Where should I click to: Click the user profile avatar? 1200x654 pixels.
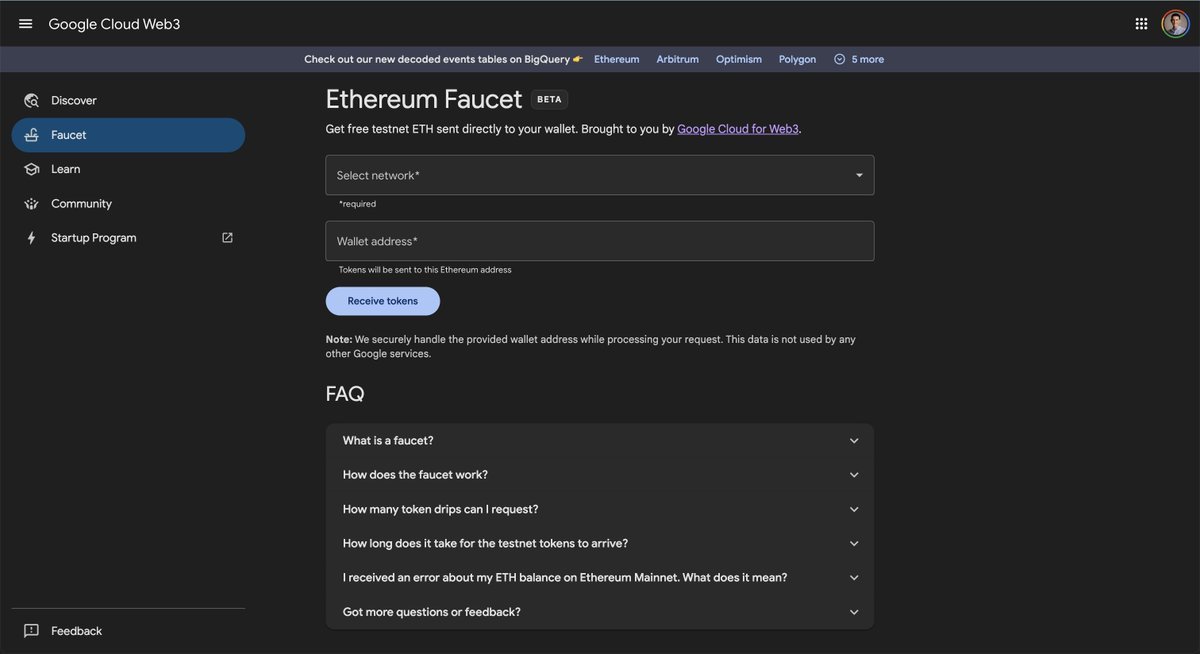click(x=1175, y=24)
